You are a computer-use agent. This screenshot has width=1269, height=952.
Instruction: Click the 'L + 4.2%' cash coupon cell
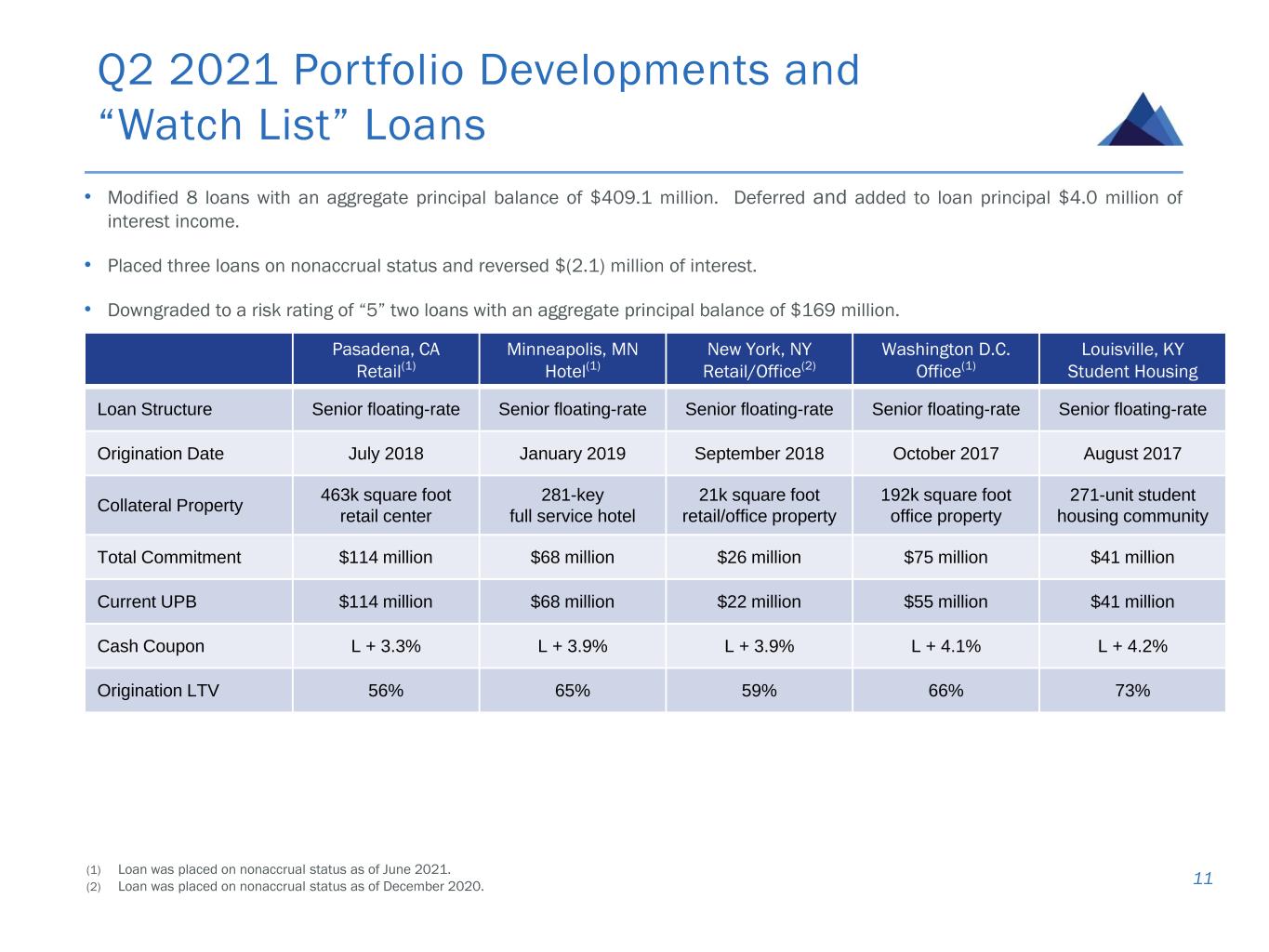pyautogui.click(x=1131, y=646)
